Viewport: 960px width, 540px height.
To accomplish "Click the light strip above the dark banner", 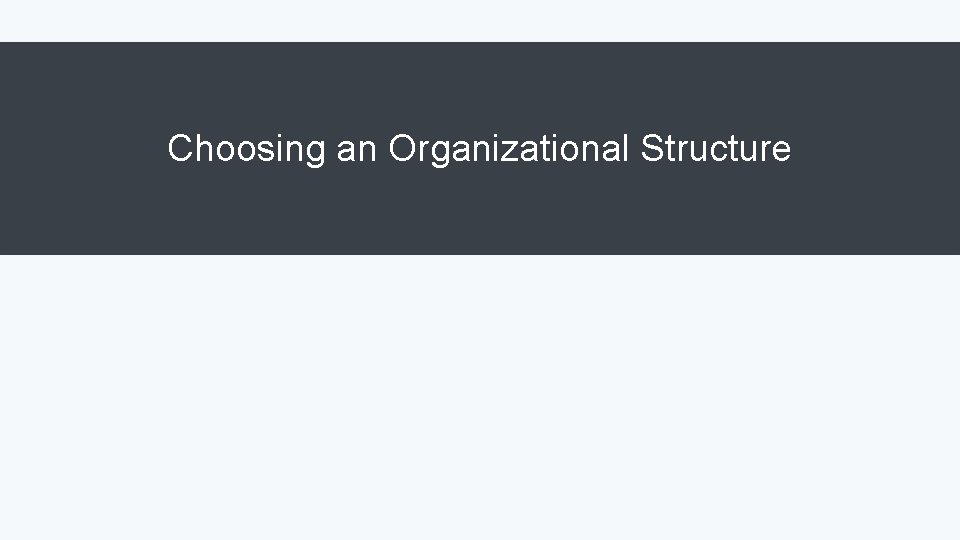I will [x=480, y=21].
